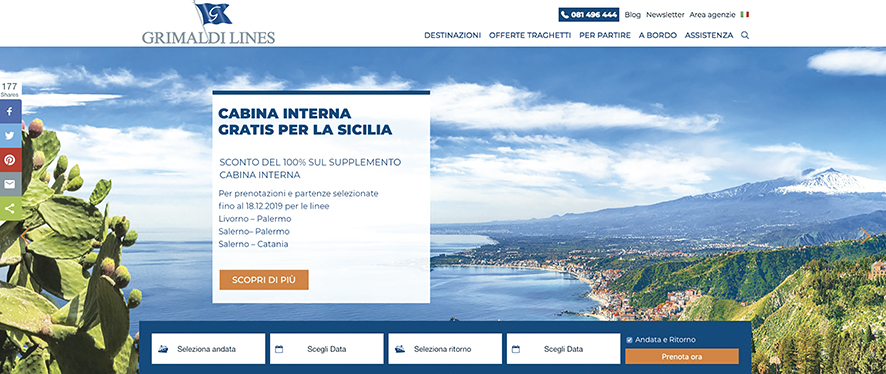This screenshot has width=886, height=374.
Task: Share by email from side bar
Action: pyautogui.click(x=10, y=184)
